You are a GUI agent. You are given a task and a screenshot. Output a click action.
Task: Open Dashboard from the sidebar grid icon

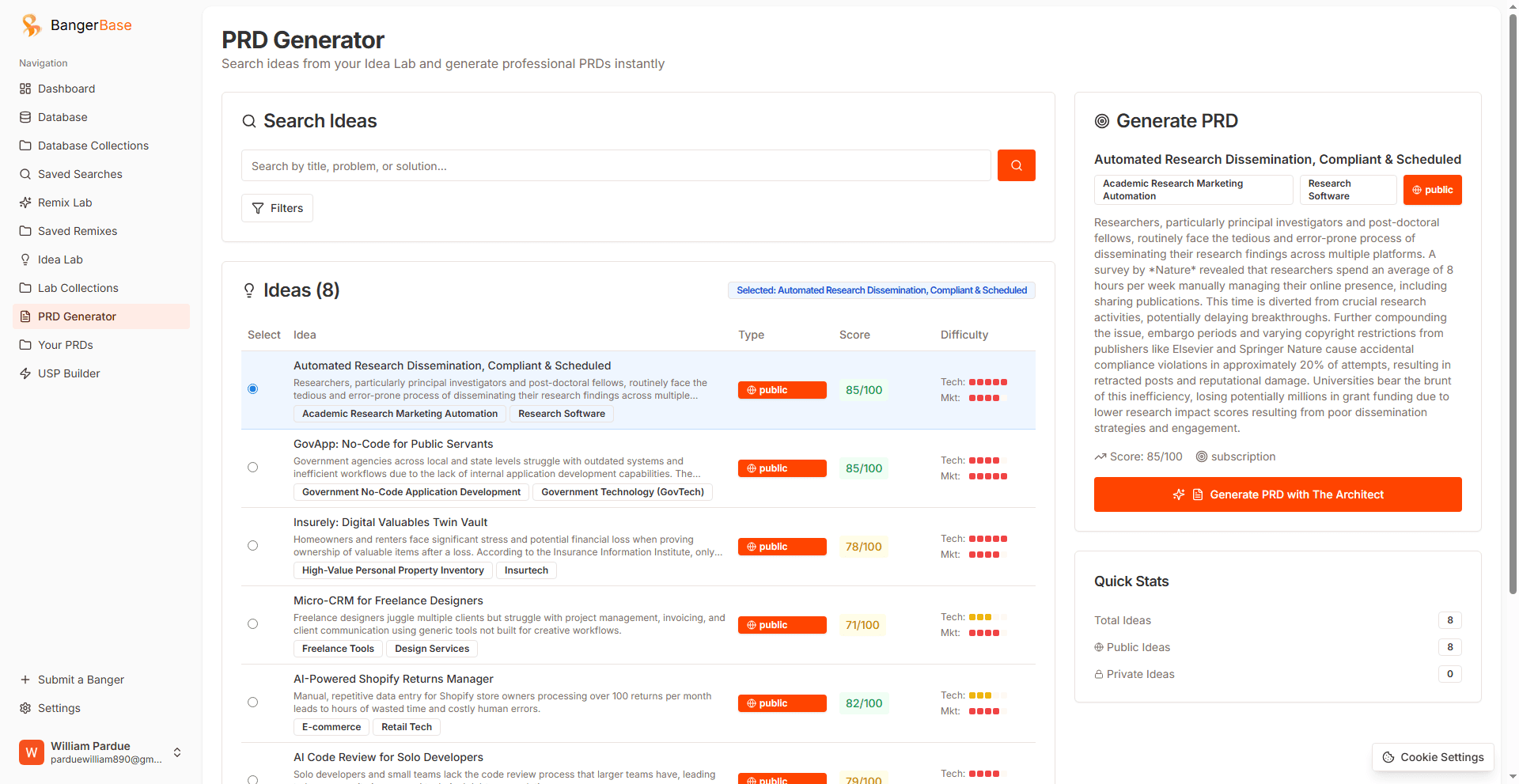[x=25, y=89]
